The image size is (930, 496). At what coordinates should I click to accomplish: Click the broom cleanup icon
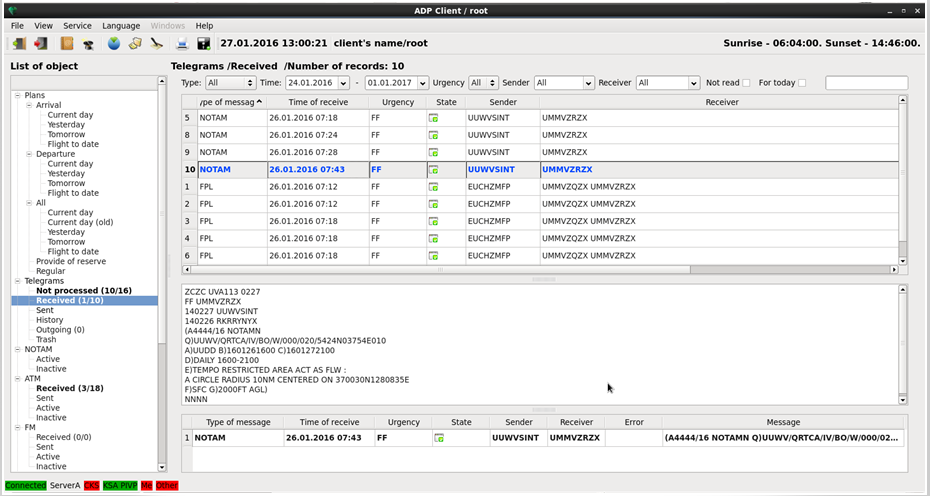(x=157, y=44)
